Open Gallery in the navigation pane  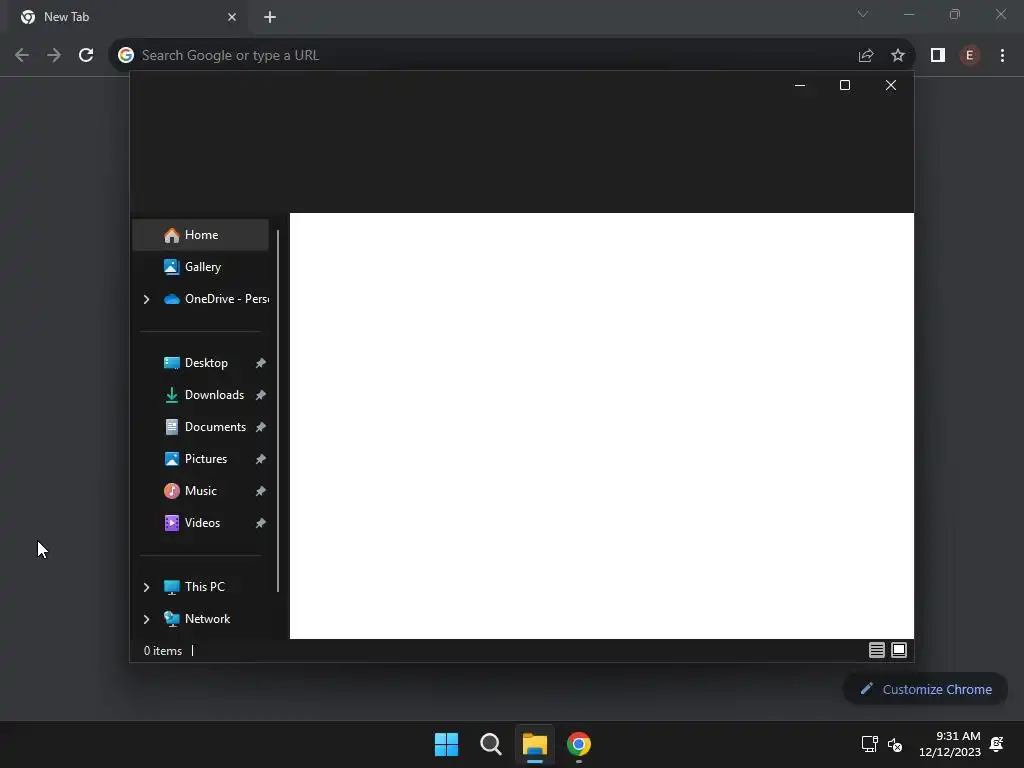point(200,266)
